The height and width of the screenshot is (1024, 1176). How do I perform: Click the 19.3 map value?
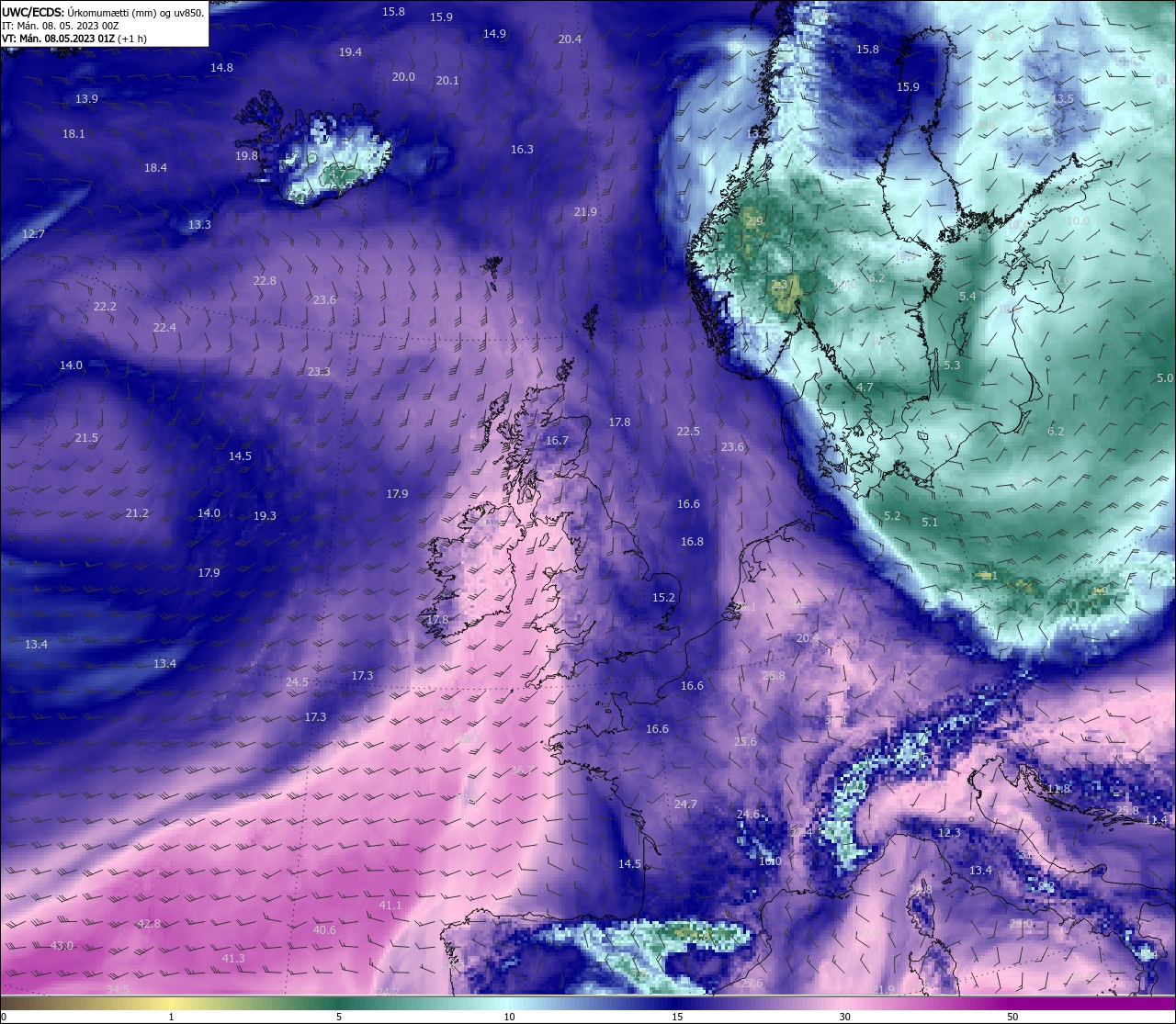pyautogui.click(x=265, y=516)
